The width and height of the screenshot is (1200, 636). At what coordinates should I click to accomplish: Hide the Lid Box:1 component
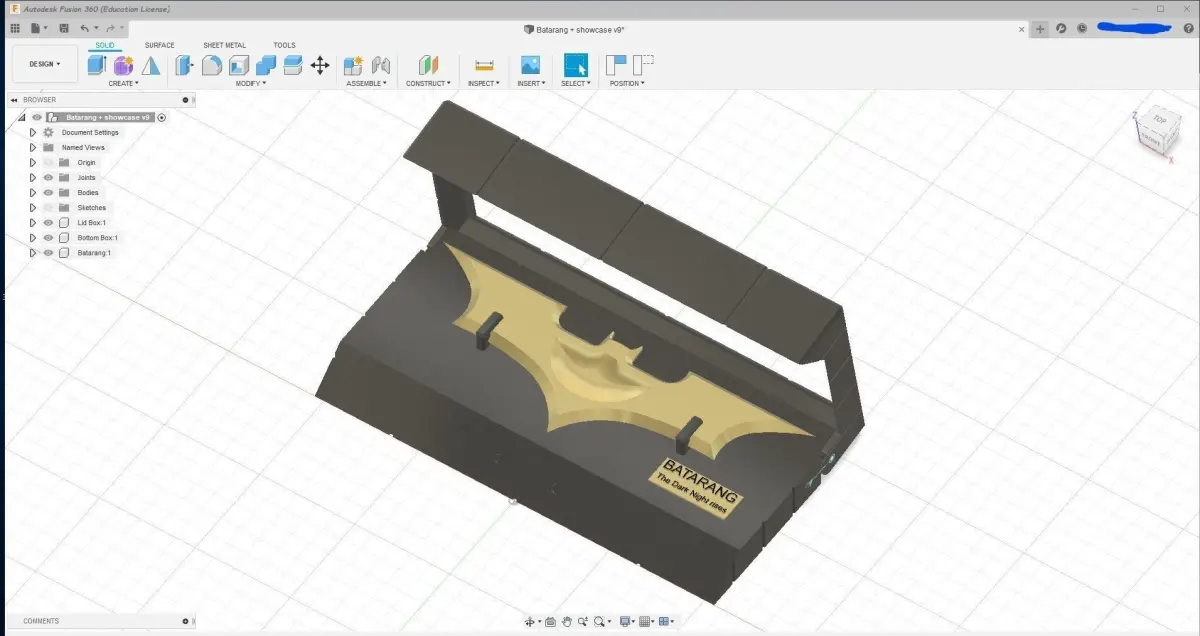[48, 222]
